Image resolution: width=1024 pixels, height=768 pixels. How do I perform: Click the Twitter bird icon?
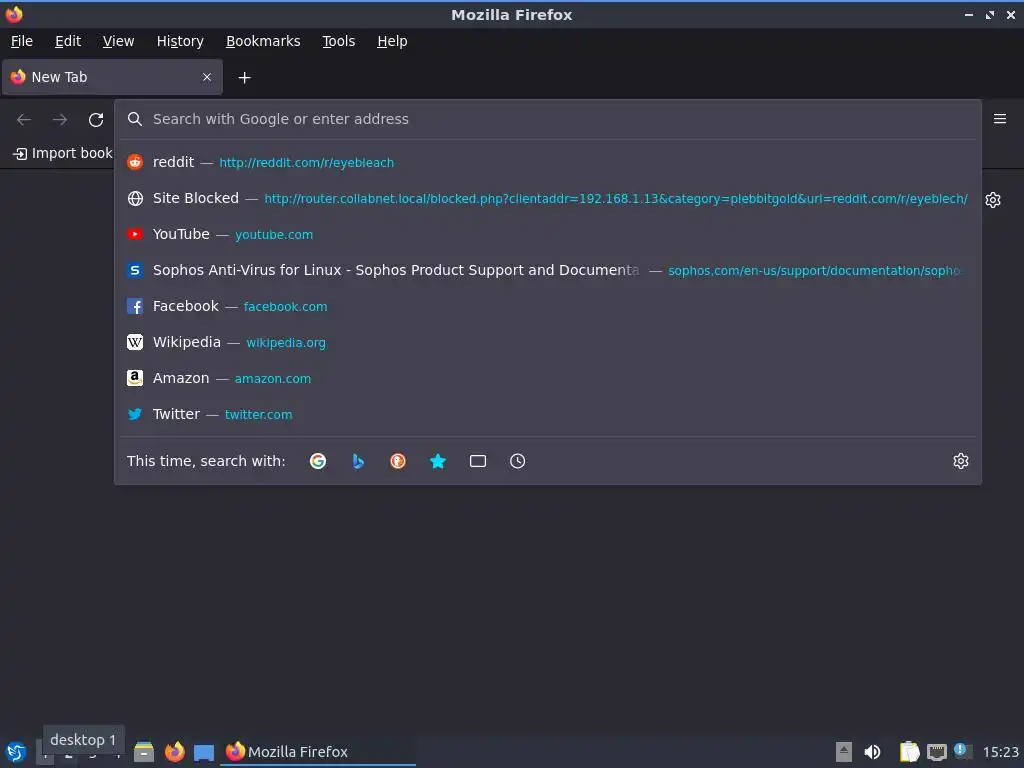pyautogui.click(x=135, y=414)
